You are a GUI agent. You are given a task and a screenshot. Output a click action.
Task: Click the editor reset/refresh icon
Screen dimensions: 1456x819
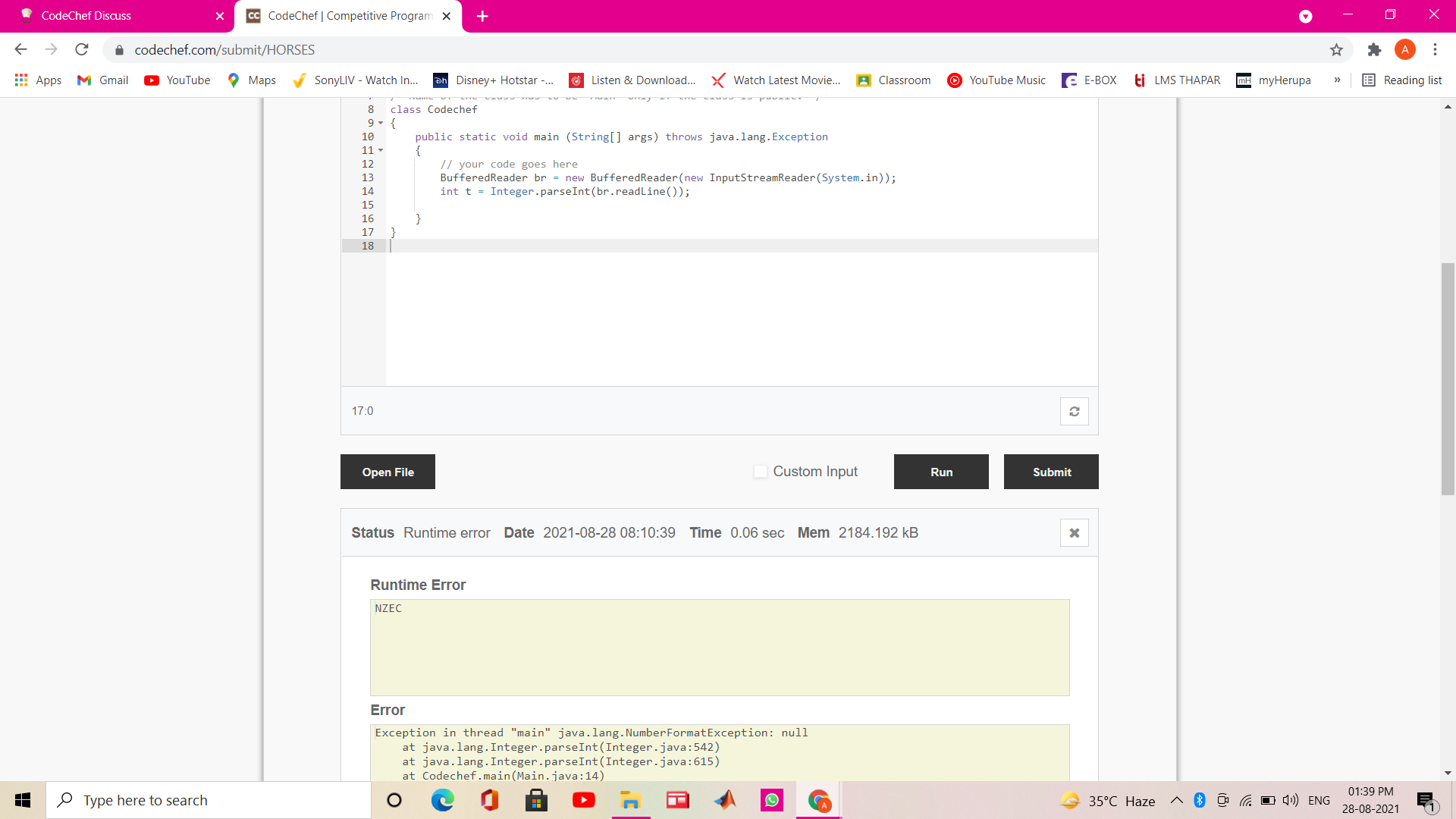(x=1074, y=411)
